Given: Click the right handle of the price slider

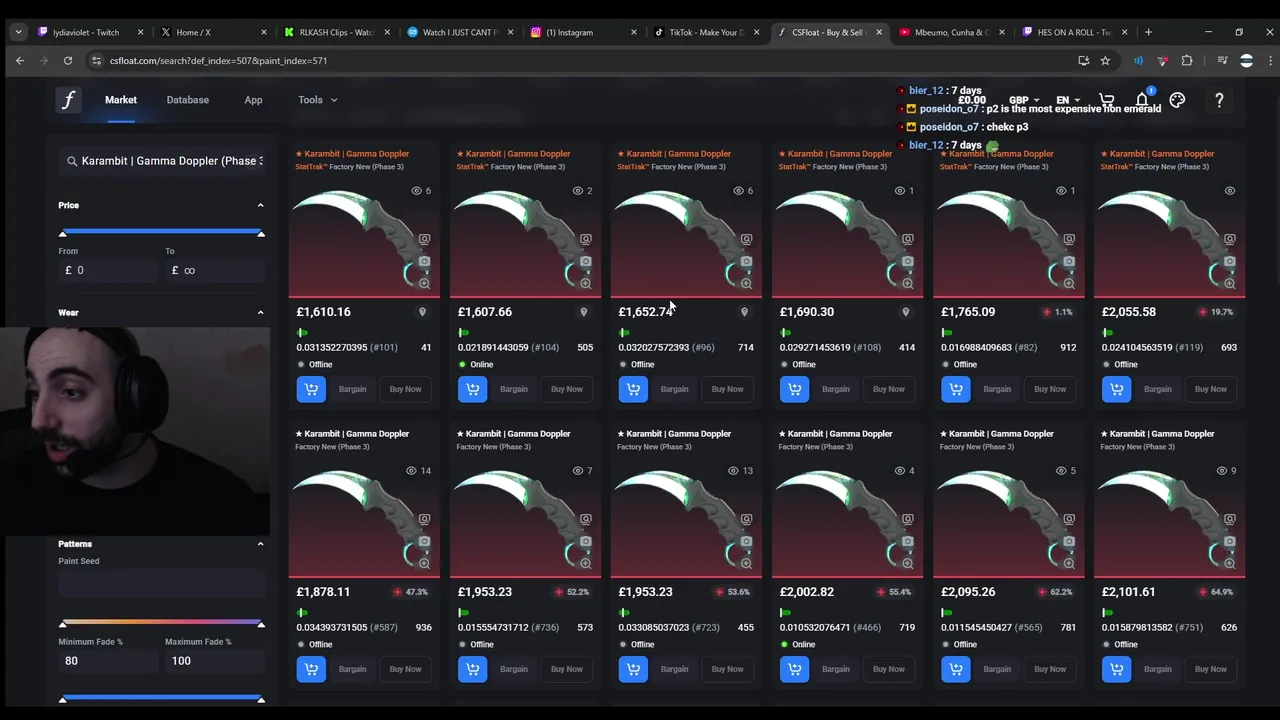Looking at the screenshot, I should coord(260,233).
